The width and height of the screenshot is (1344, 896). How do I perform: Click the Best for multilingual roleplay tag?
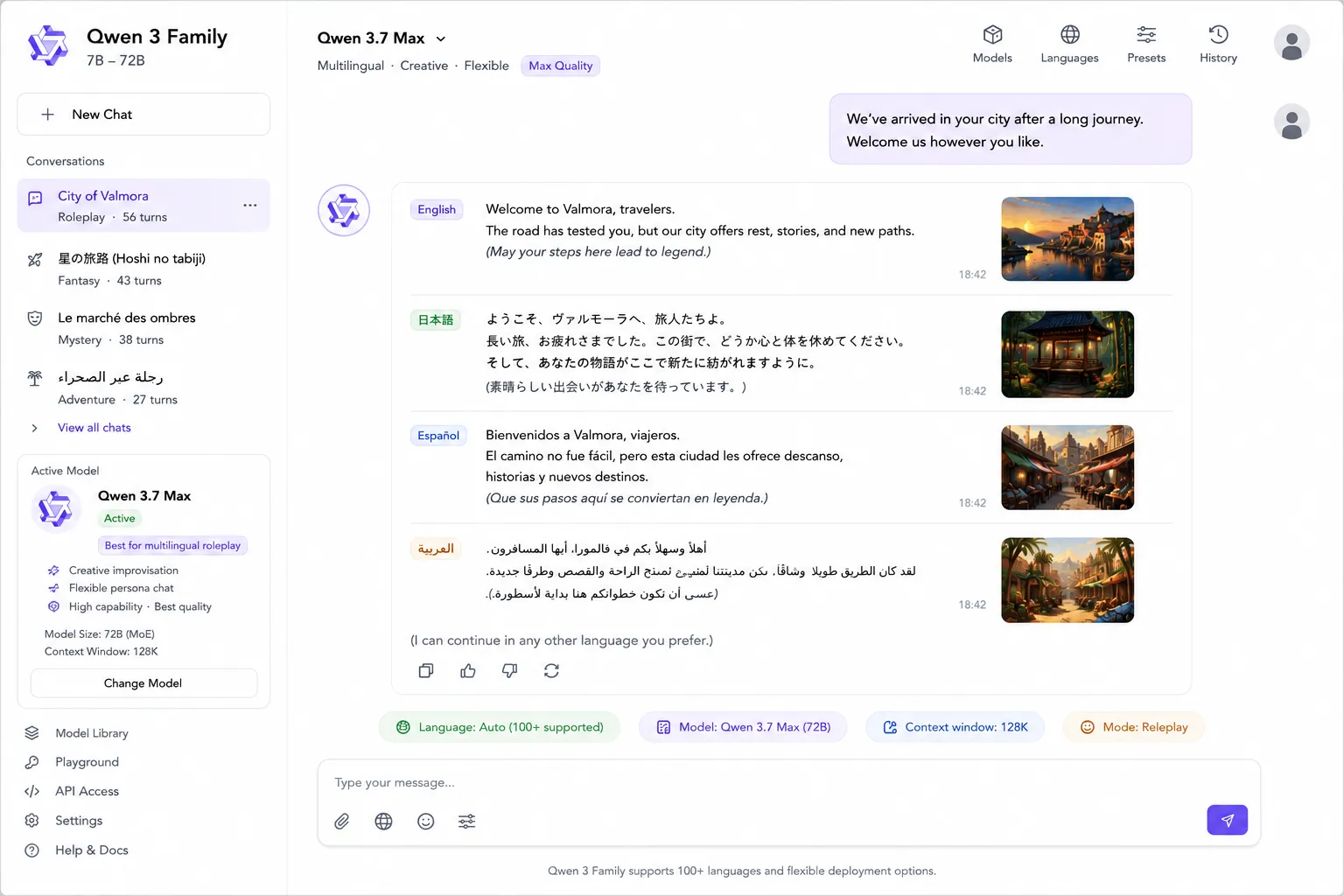pos(172,545)
